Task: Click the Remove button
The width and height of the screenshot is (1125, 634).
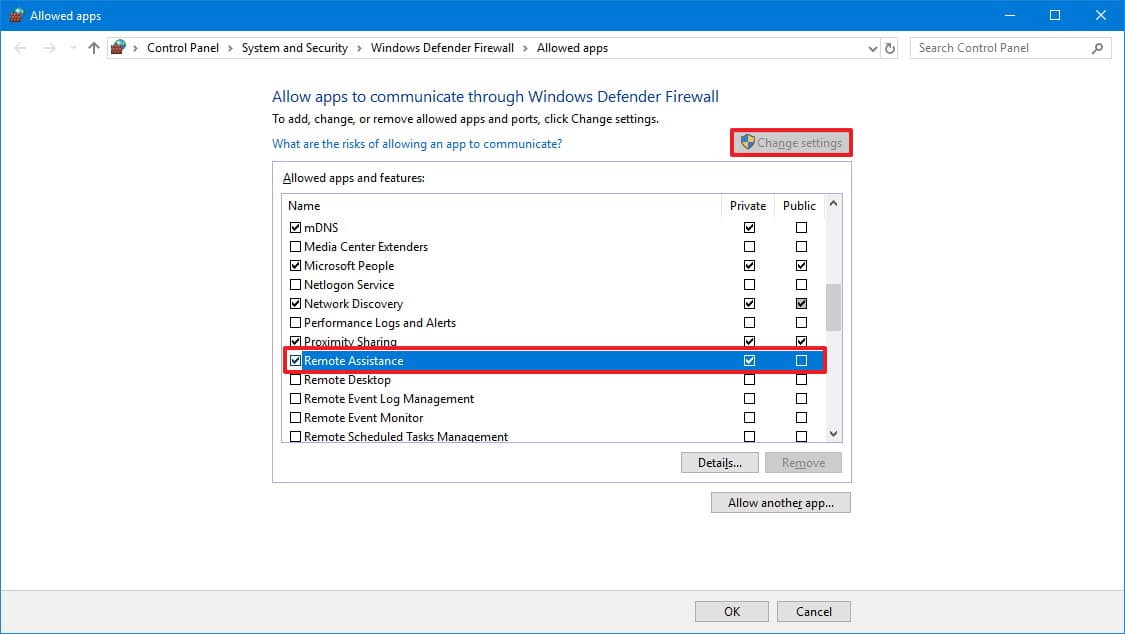Action: (803, 463)
